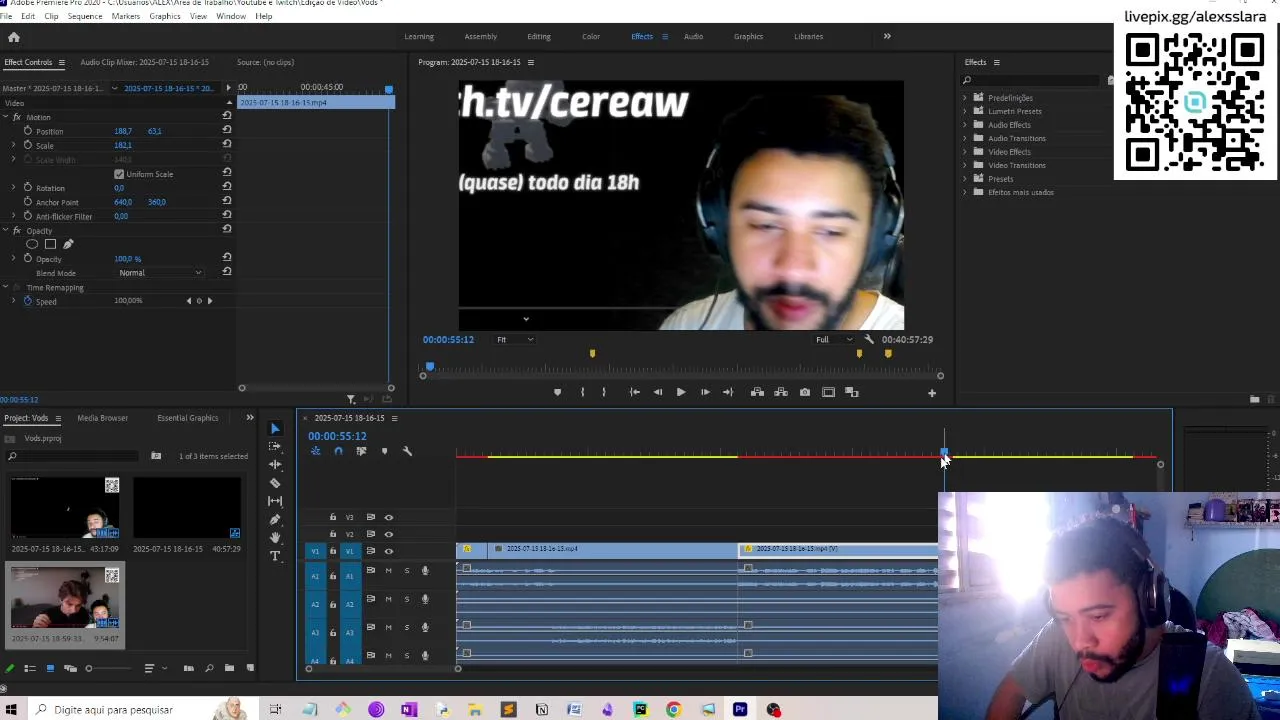Open Full playback resolution dropdown
This screenshot has height=720, width=1280.
click(833, 339)
